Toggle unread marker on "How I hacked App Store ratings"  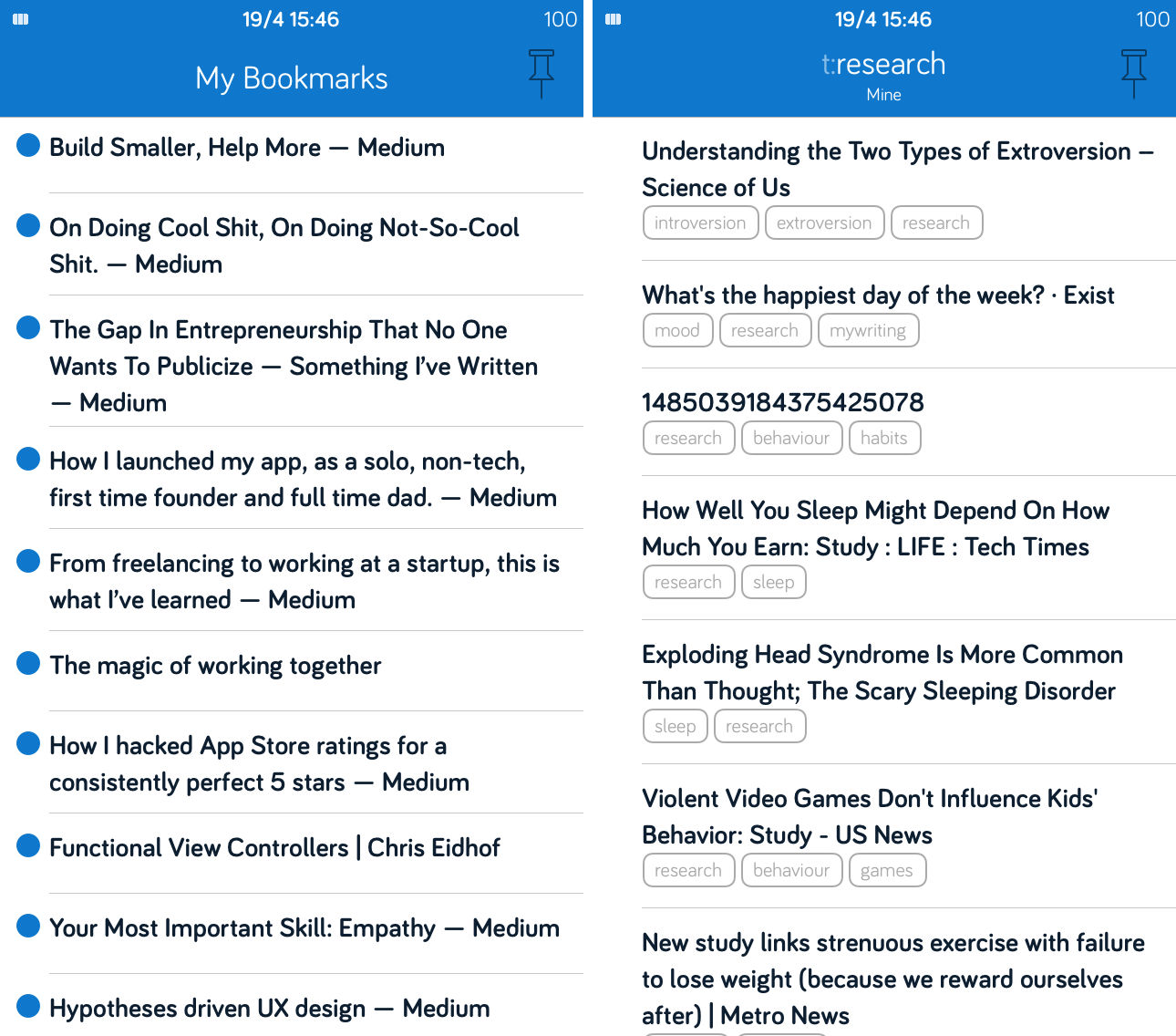click(x=27, y=743)
